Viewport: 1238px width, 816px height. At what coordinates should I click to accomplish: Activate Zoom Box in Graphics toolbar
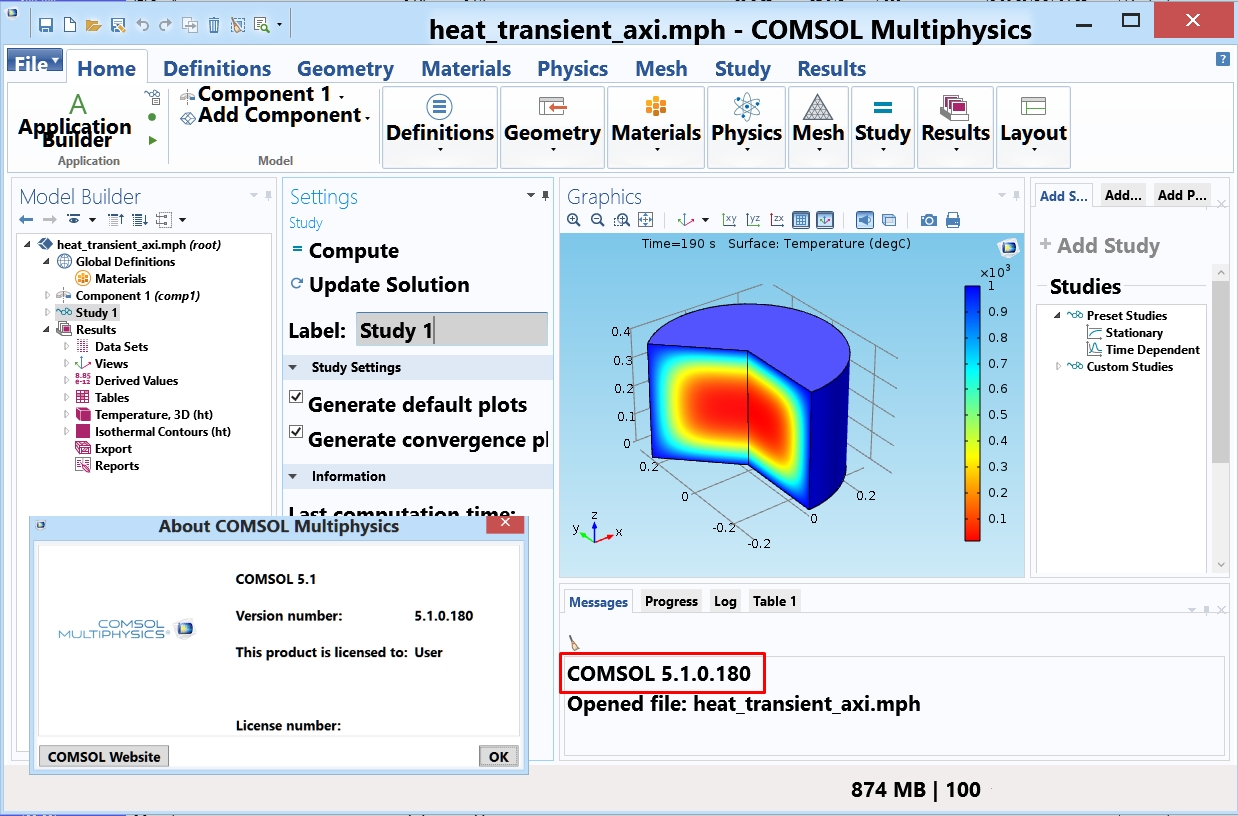[621, 220]
